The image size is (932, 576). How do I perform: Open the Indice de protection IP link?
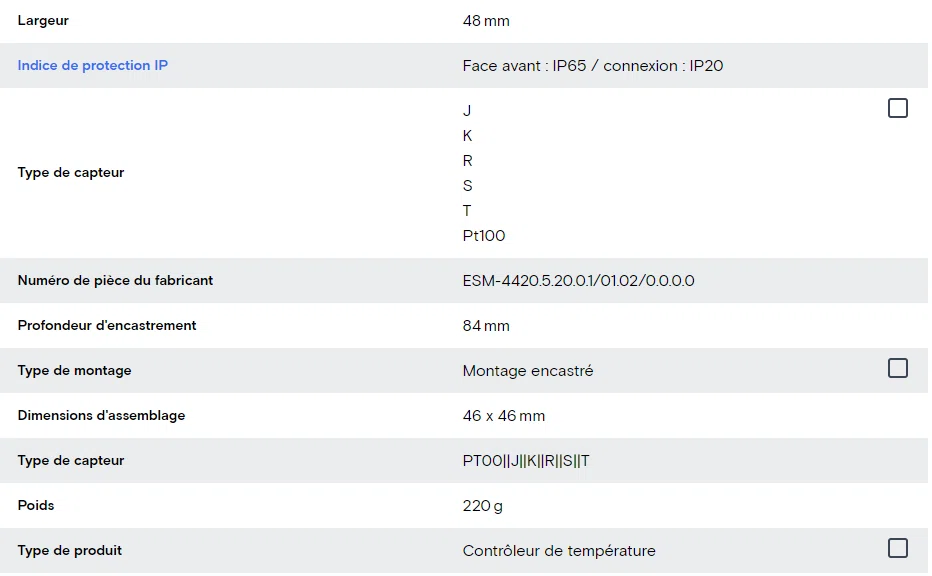[93, 65]
